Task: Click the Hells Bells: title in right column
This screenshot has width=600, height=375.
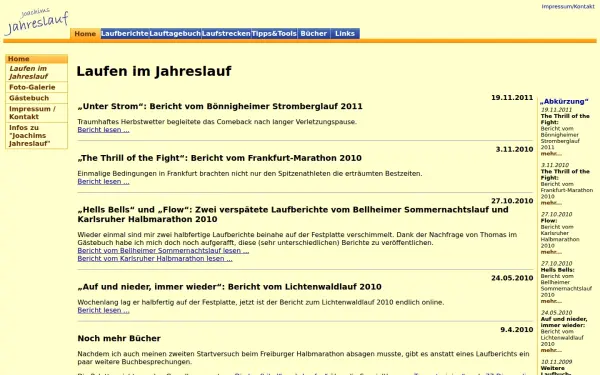Action: click(557, 270)
